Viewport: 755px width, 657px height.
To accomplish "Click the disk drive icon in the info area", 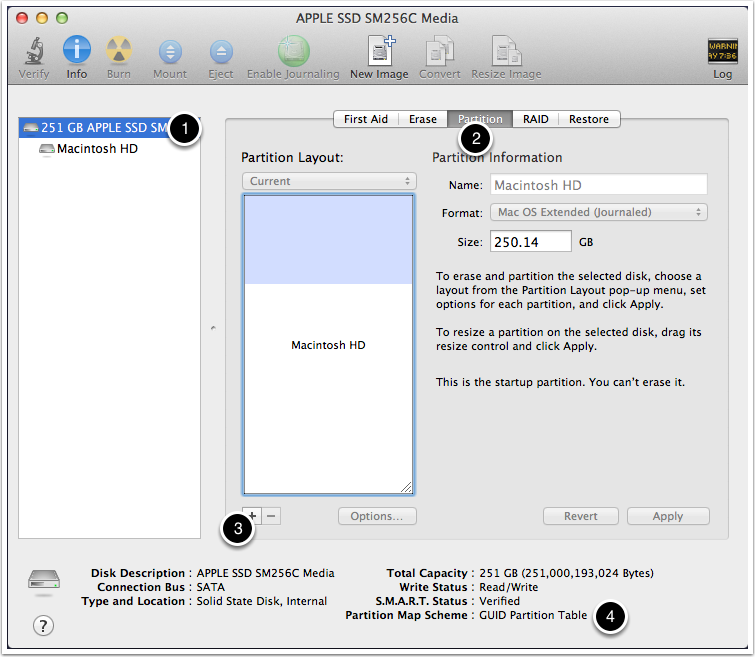I will point(44,580).
